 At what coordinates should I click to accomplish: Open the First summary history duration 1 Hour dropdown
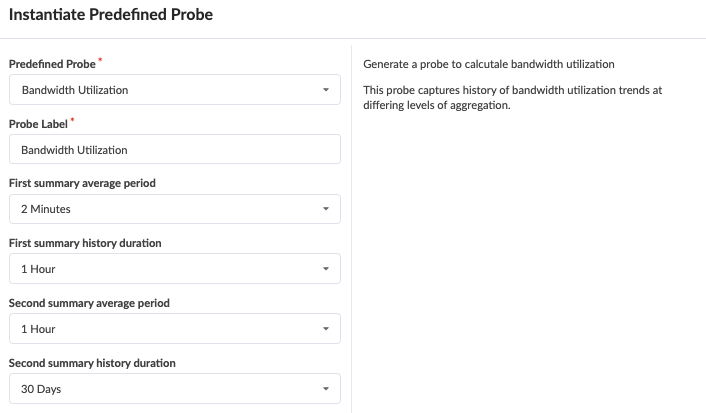(x=174, y=269)
